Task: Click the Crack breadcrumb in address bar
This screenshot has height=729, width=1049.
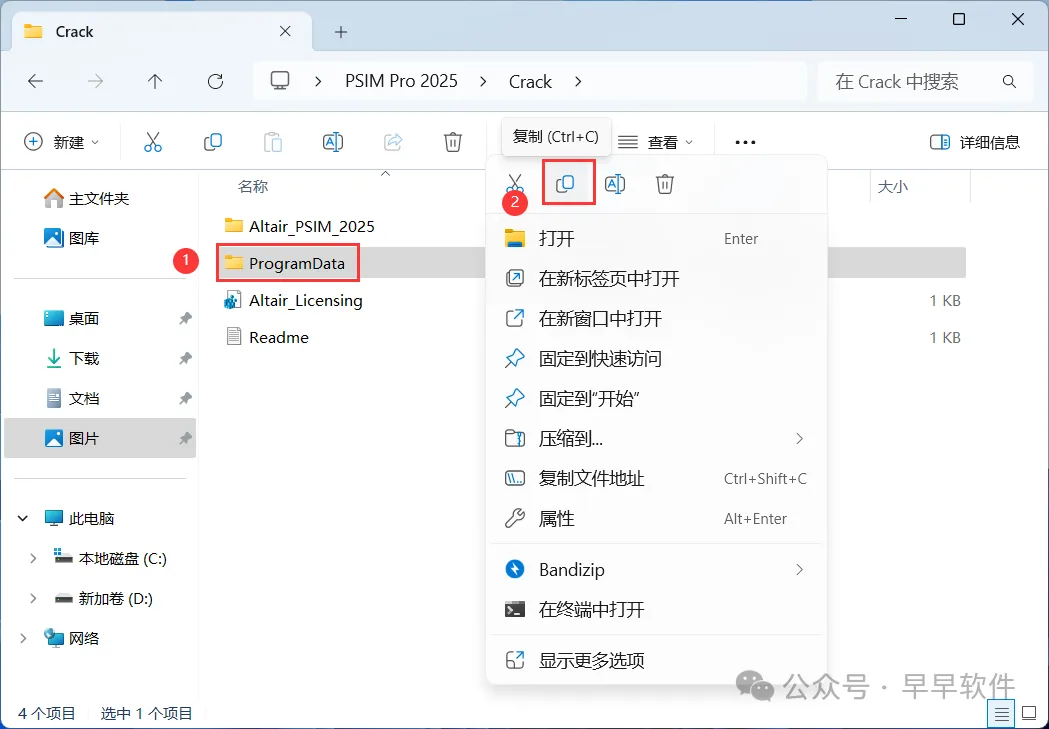Action: point(530,82)
